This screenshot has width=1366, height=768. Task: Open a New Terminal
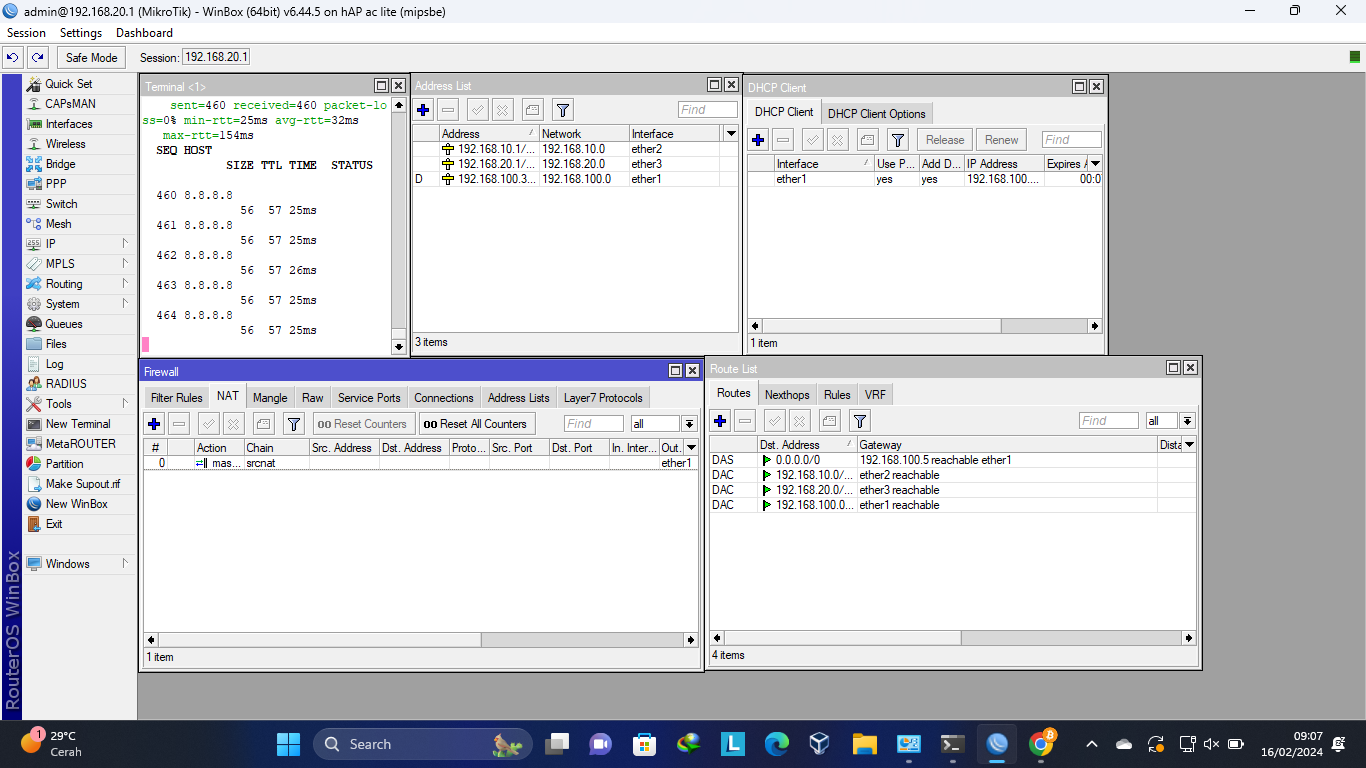click(79, 424)
